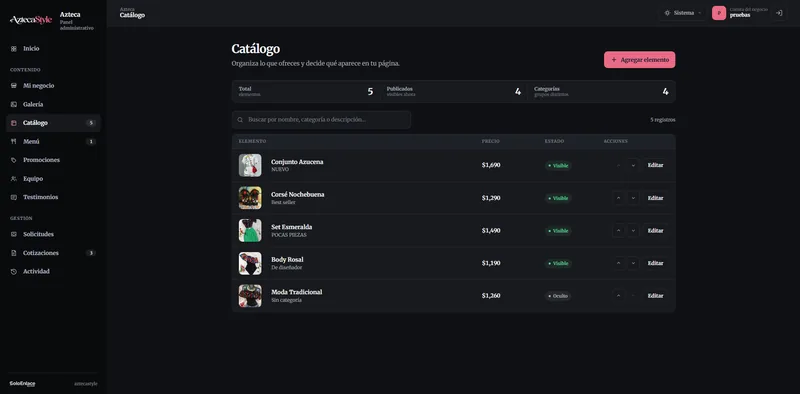Image resolution: width=800 pixels, height=394 pixels.
Task: Click the pruebas account avatar
Action: 719,13
